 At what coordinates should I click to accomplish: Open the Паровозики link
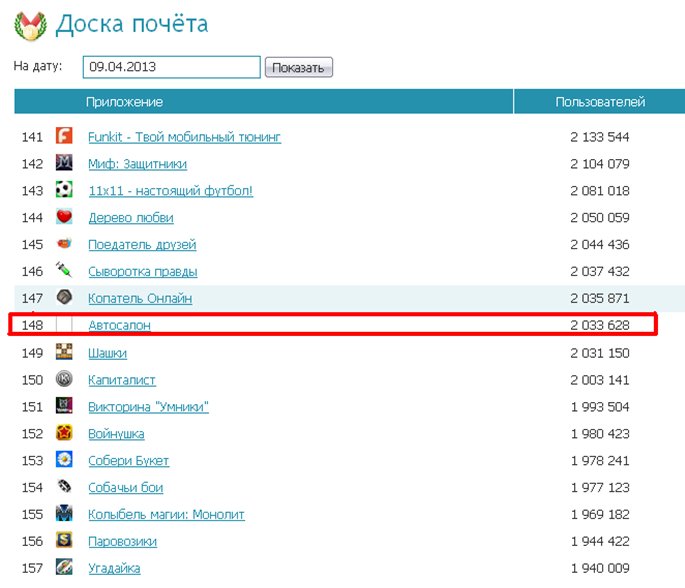[123, 542]
